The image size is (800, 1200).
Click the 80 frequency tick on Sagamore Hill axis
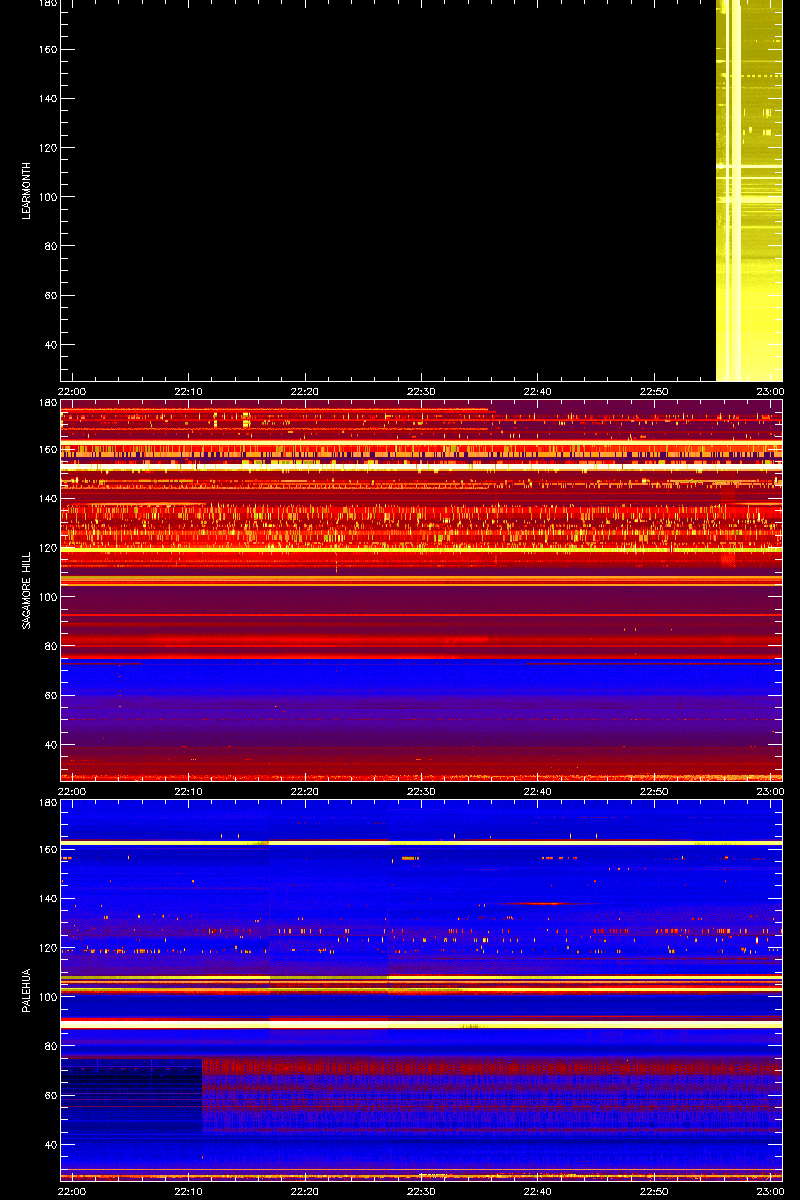[x=51, y=646]
